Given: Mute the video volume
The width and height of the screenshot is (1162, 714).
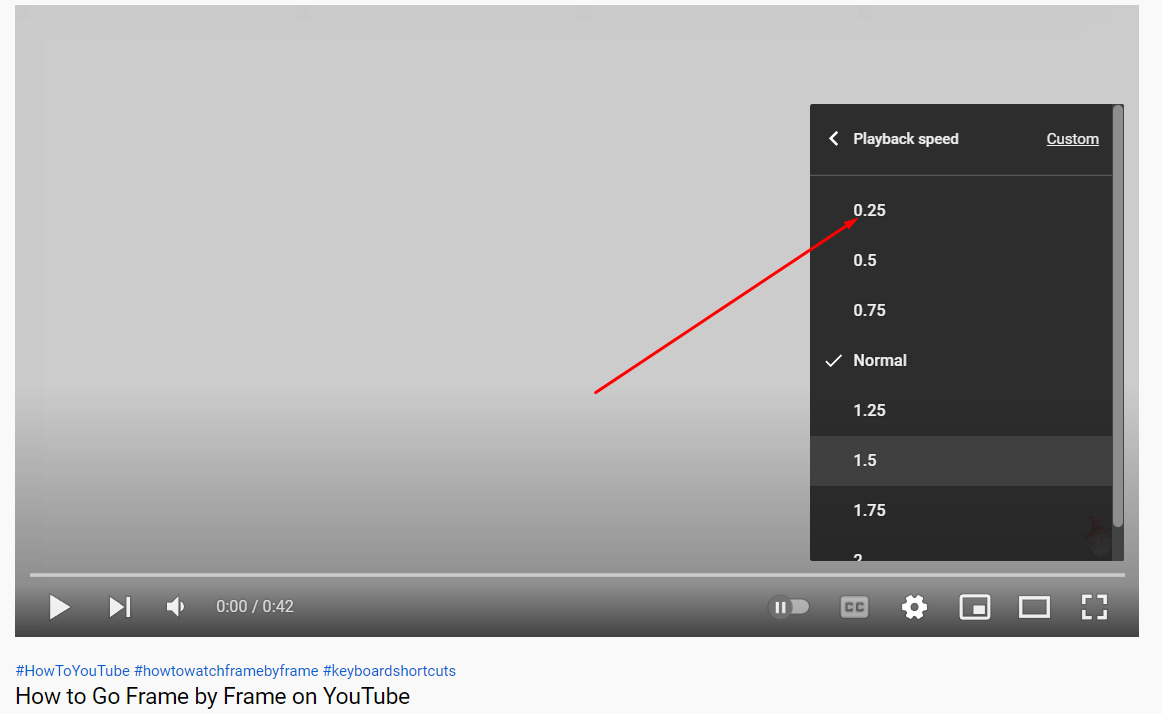Looking at the screenshot, I should tap(176, 607).
